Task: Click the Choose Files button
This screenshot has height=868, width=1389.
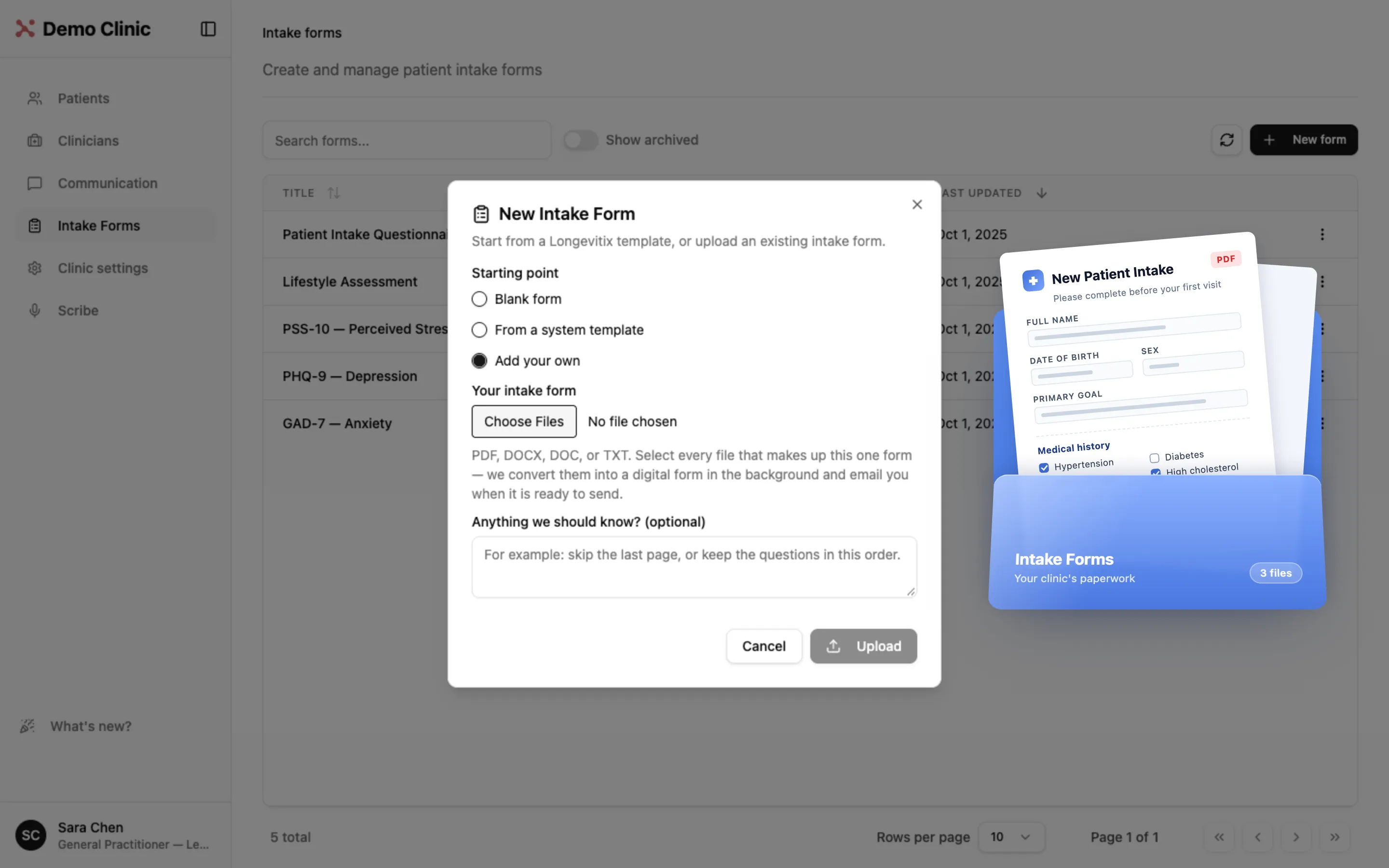Action: tap(524, 421)
